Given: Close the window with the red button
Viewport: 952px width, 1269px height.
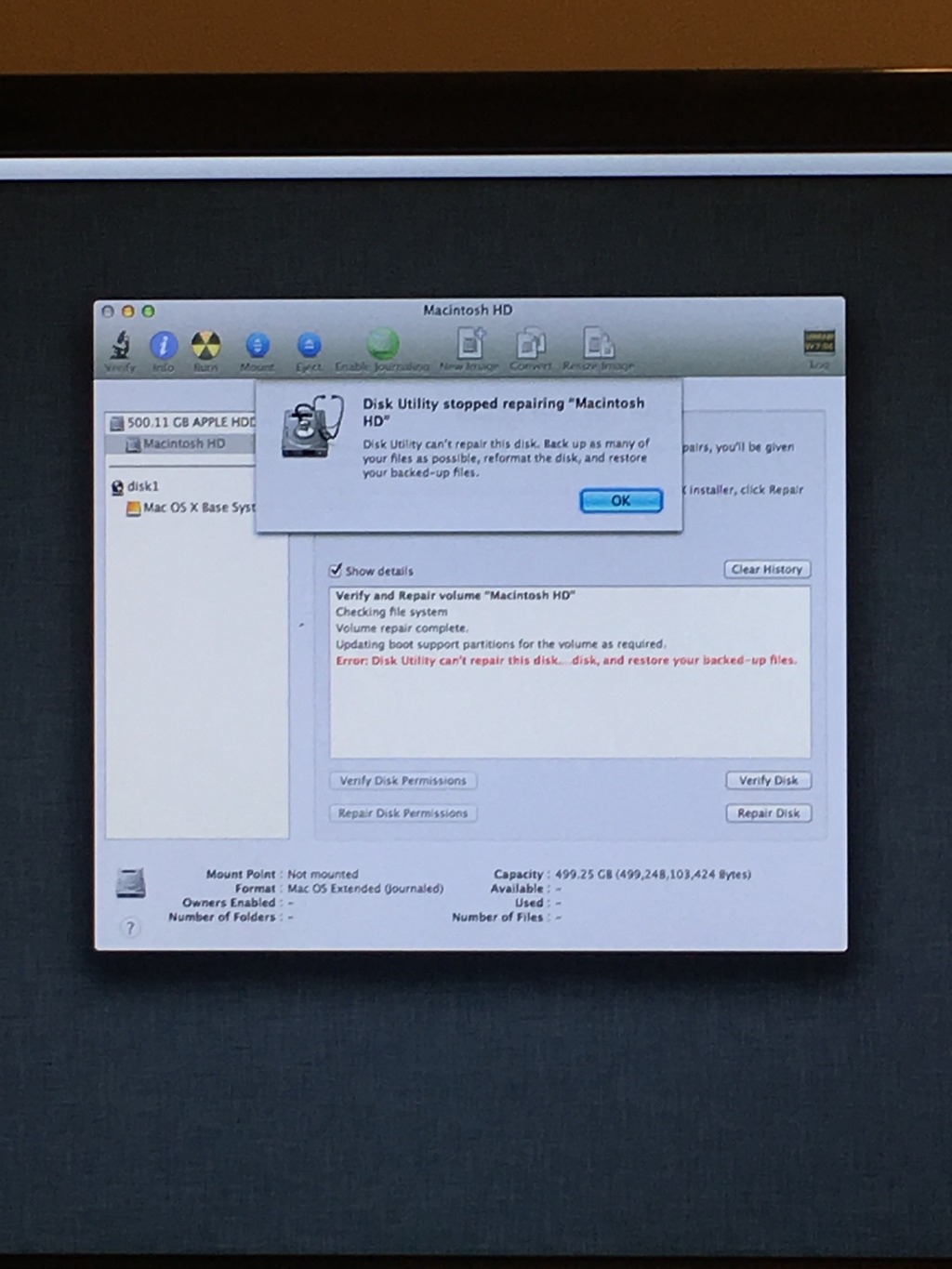Looking at the screenshot, I should (x=108, y=311).
